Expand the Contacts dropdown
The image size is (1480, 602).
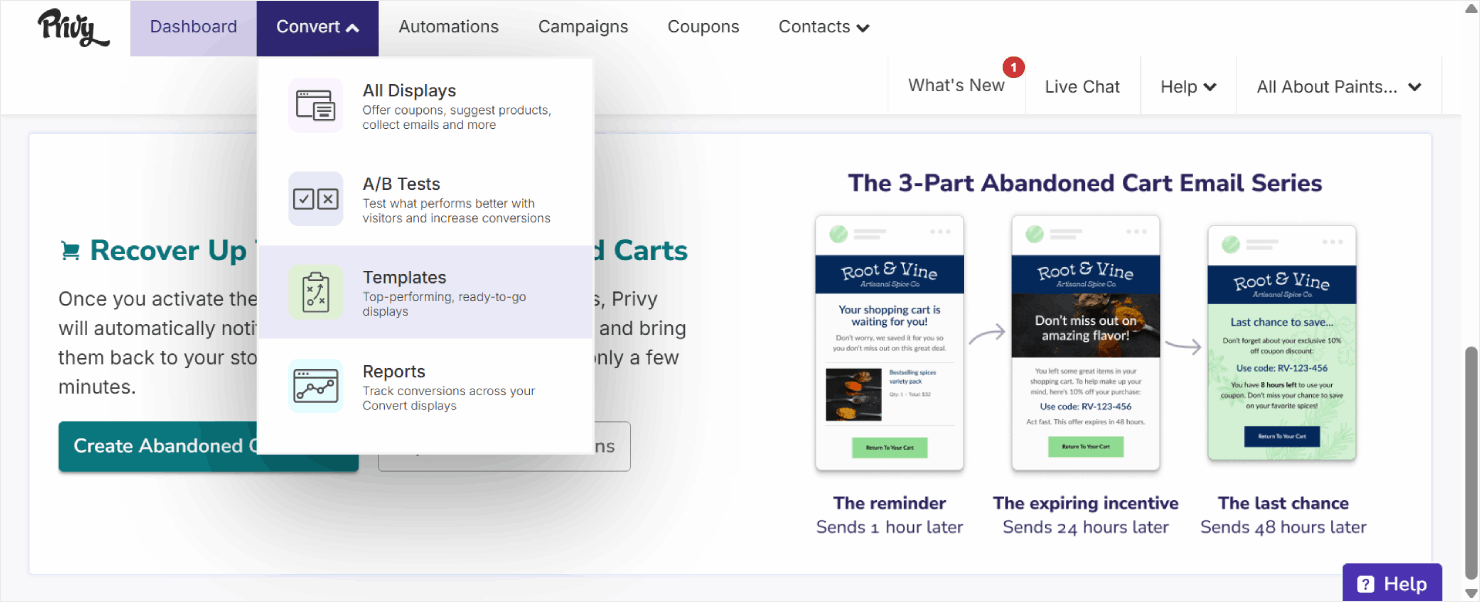[x=823, y=27]
